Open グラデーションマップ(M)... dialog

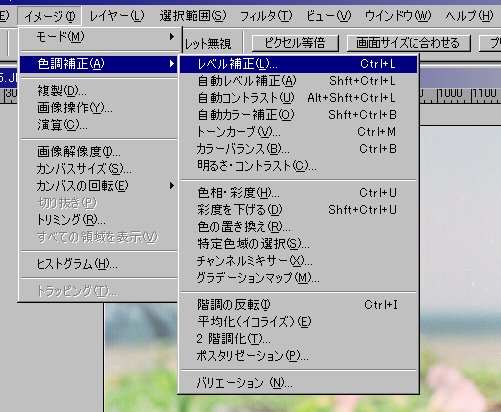(x=298, y=278)
